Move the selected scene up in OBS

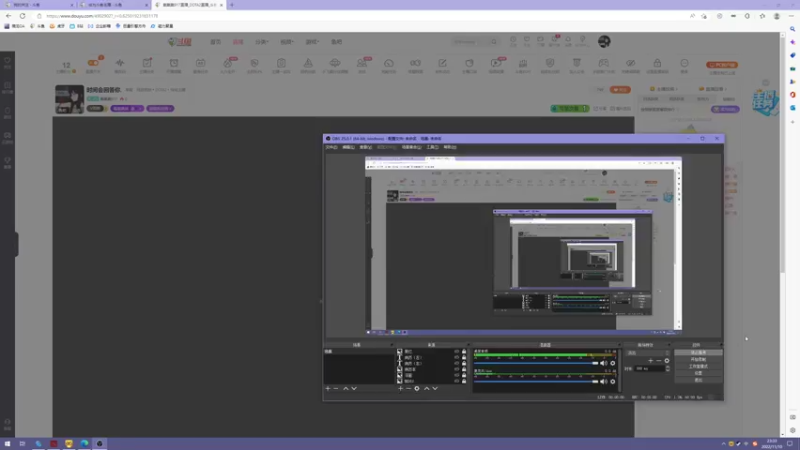pos(346,388)
